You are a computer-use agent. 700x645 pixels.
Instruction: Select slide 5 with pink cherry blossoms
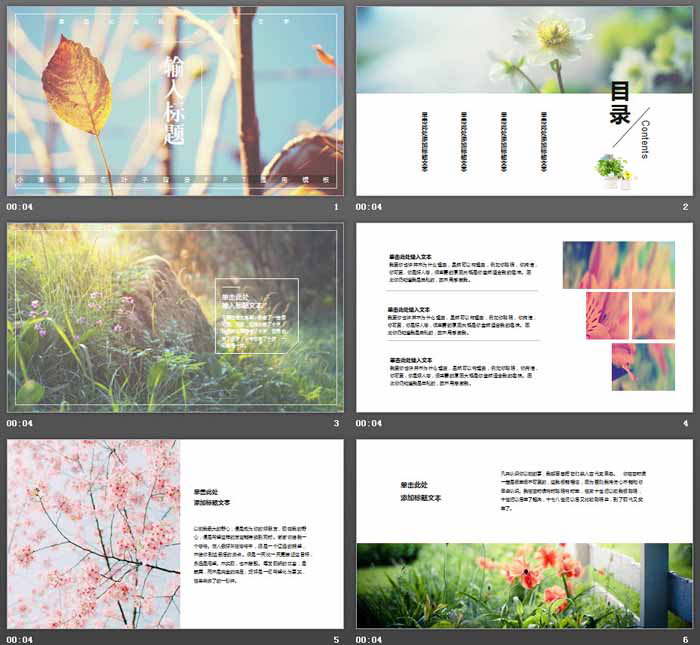pyautogui.click(x=175, y=534)
